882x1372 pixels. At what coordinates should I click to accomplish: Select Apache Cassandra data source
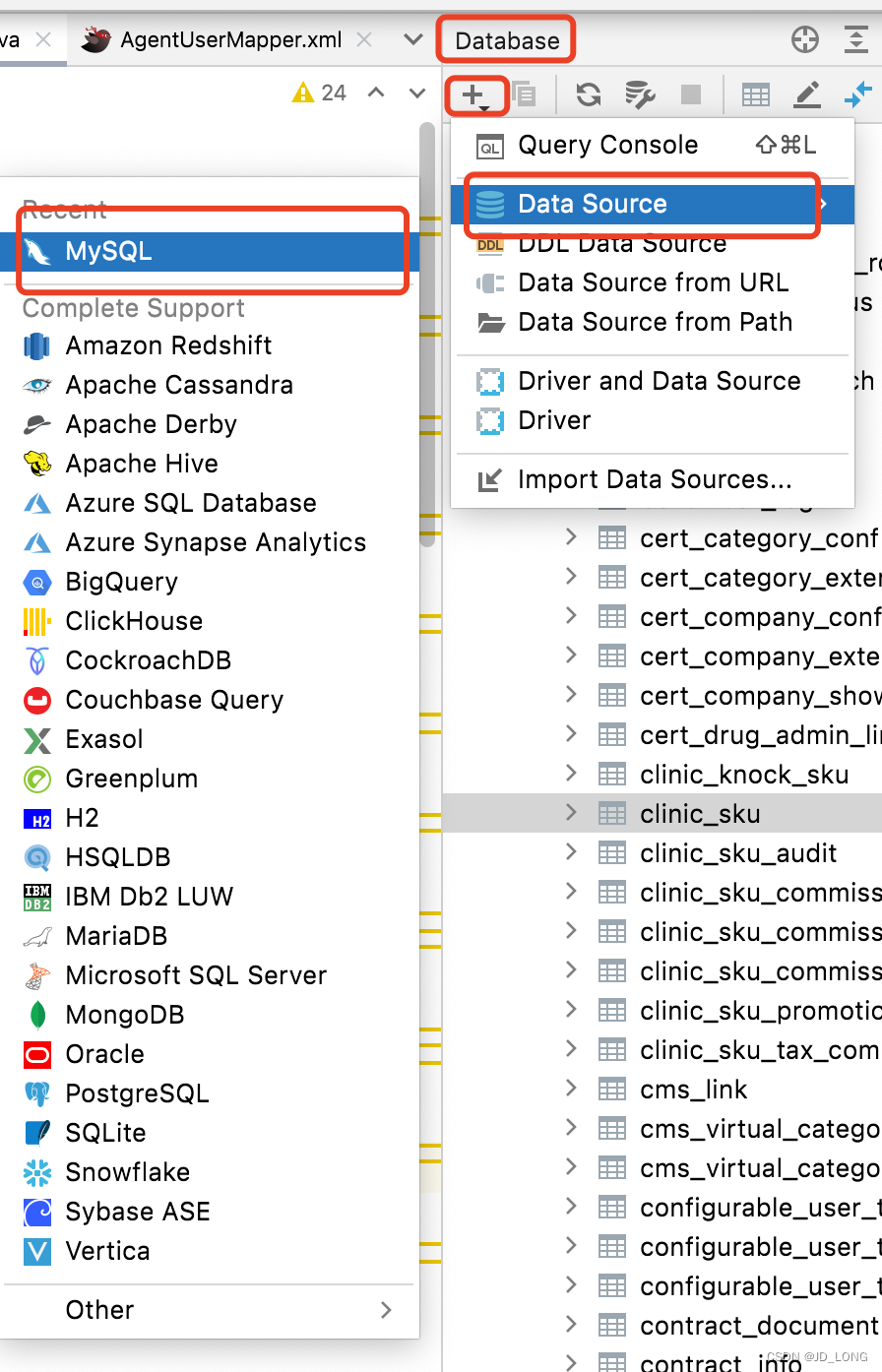(x=210, y=385)
